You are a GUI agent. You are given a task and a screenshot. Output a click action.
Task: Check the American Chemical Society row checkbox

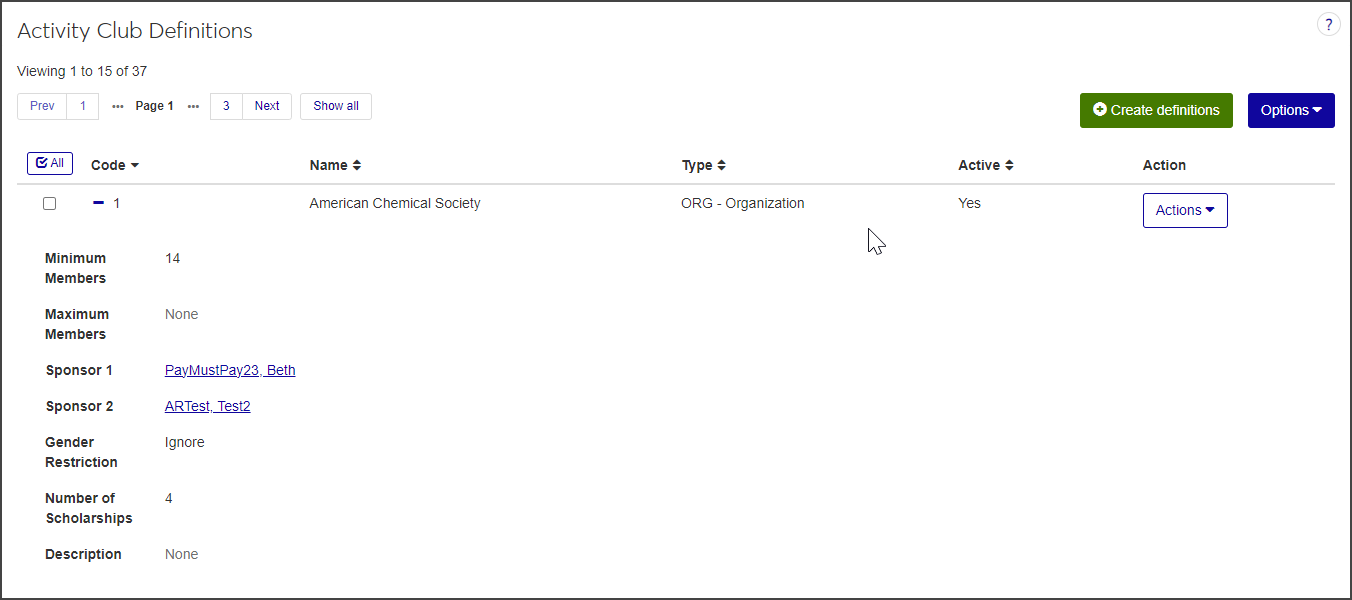pos(49,204)
